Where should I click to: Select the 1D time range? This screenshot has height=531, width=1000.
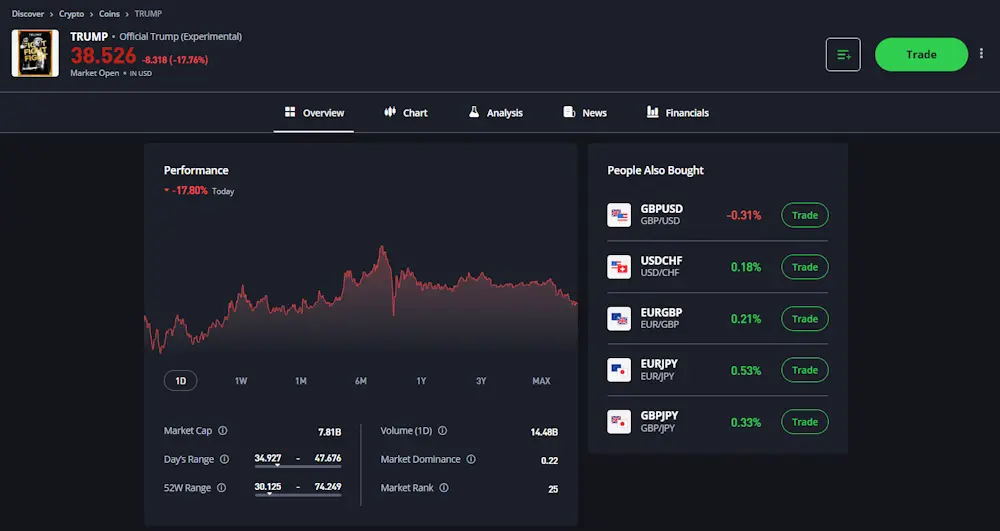180,381
